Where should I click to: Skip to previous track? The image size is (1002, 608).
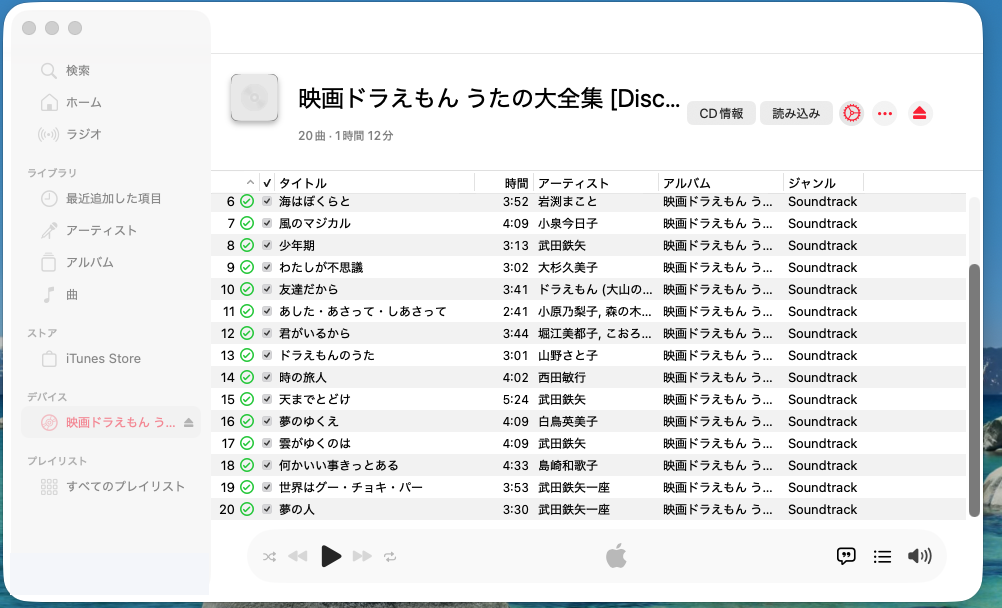(x=298, y=556)
